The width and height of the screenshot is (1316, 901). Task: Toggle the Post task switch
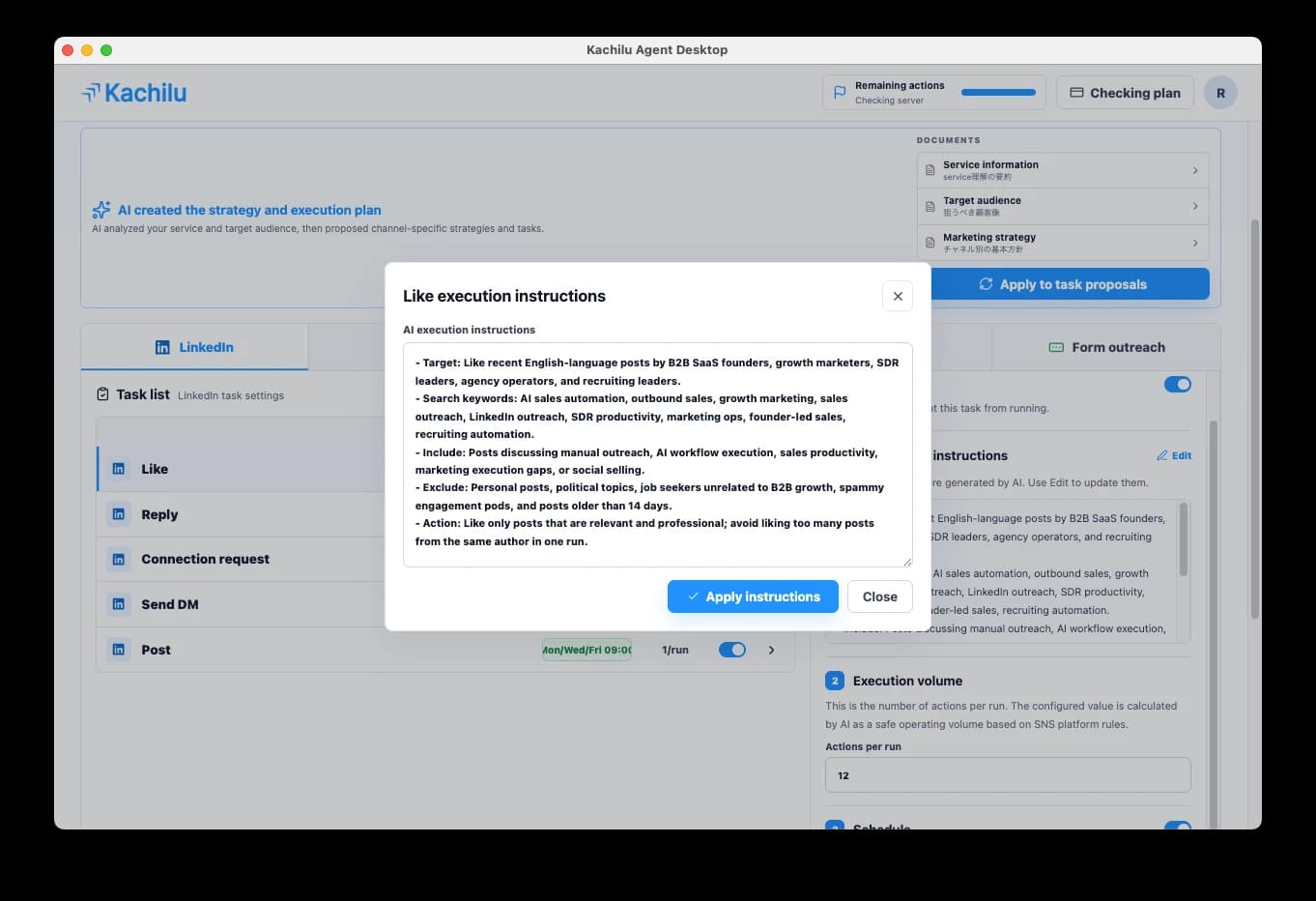coord(732,650)
